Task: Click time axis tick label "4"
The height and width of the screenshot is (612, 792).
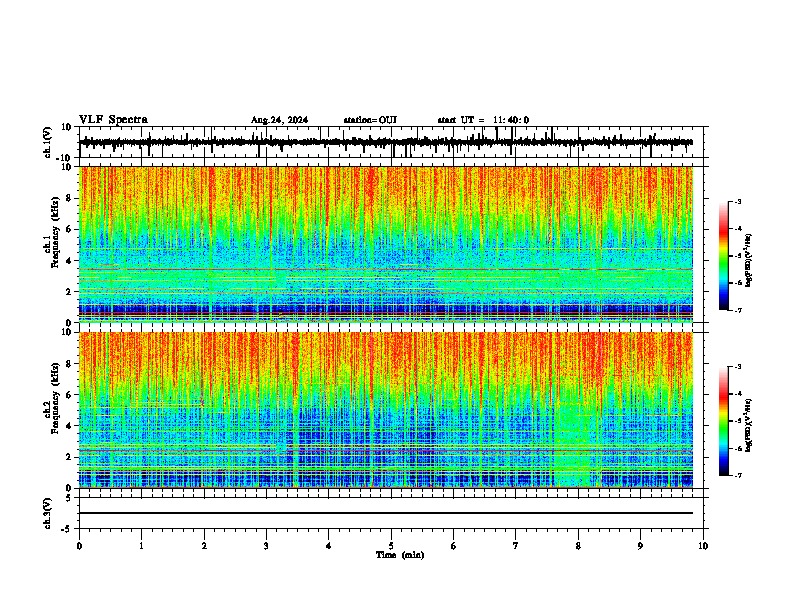Action: tap(329, 546)
